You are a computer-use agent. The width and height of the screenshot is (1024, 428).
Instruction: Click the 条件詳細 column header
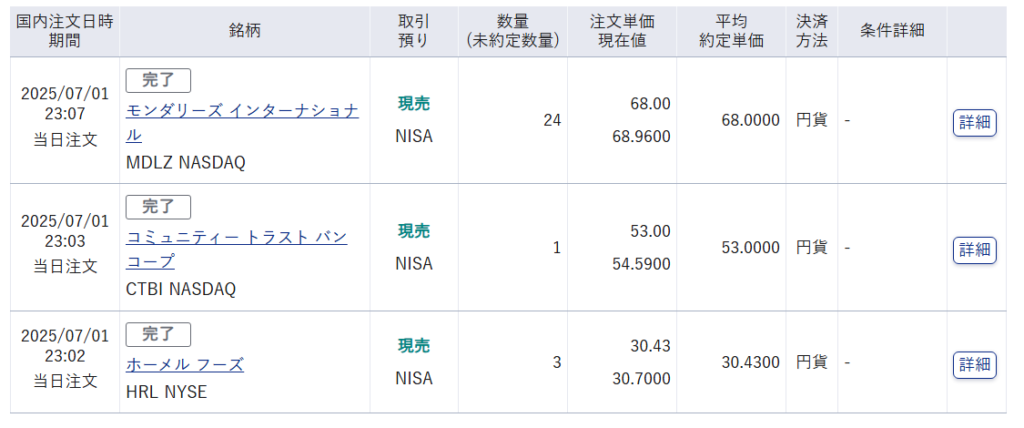click(x=892, y=31)
